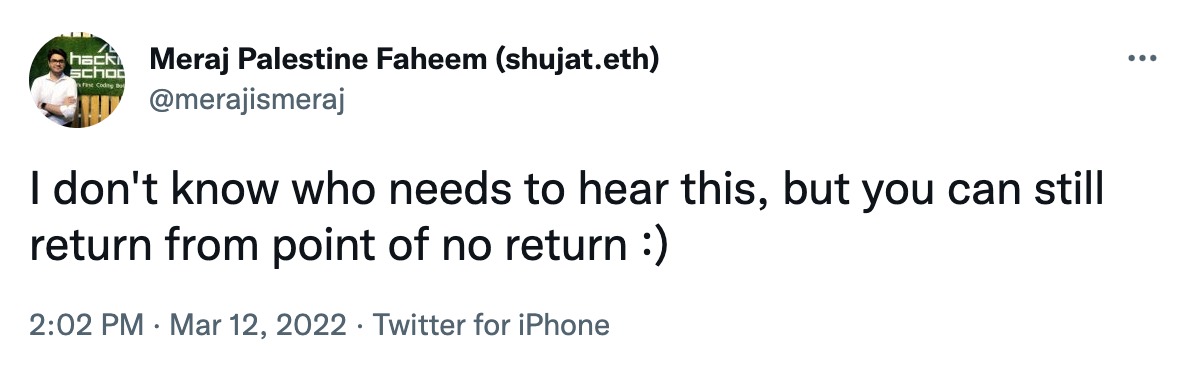Click the word 'Faheem' in the author name
This screenshot has width=1192, height=368.
click(x=440, y=59)
